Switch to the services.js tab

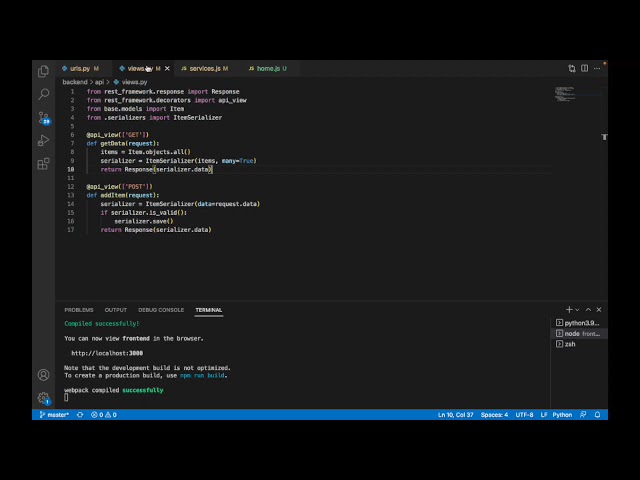[204, 69]
